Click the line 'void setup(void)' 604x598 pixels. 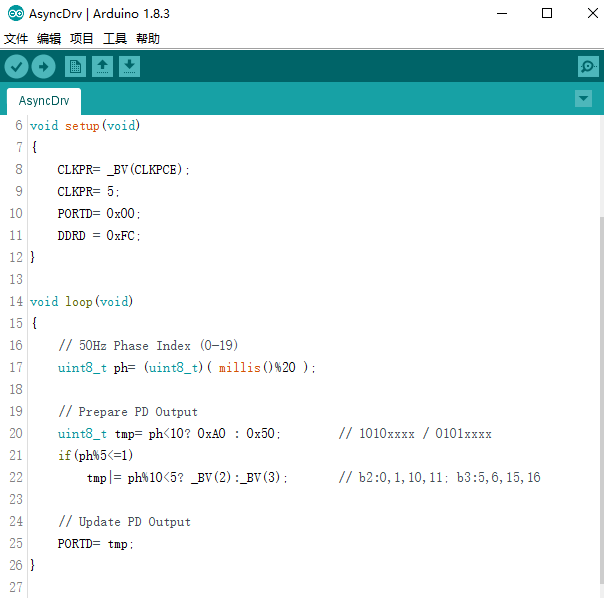click(85, 126)
